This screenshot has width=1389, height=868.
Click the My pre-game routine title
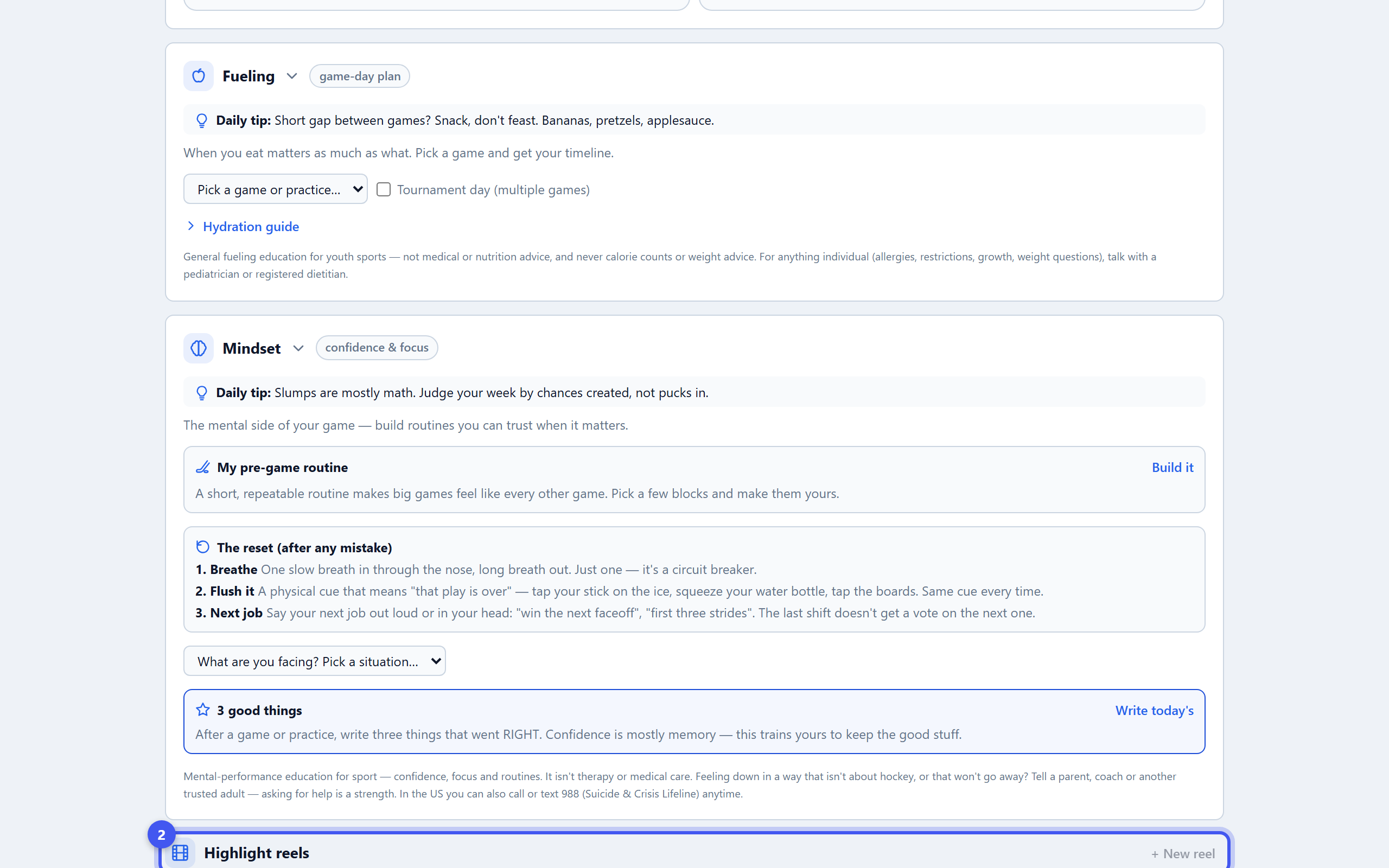pos(282,467)
